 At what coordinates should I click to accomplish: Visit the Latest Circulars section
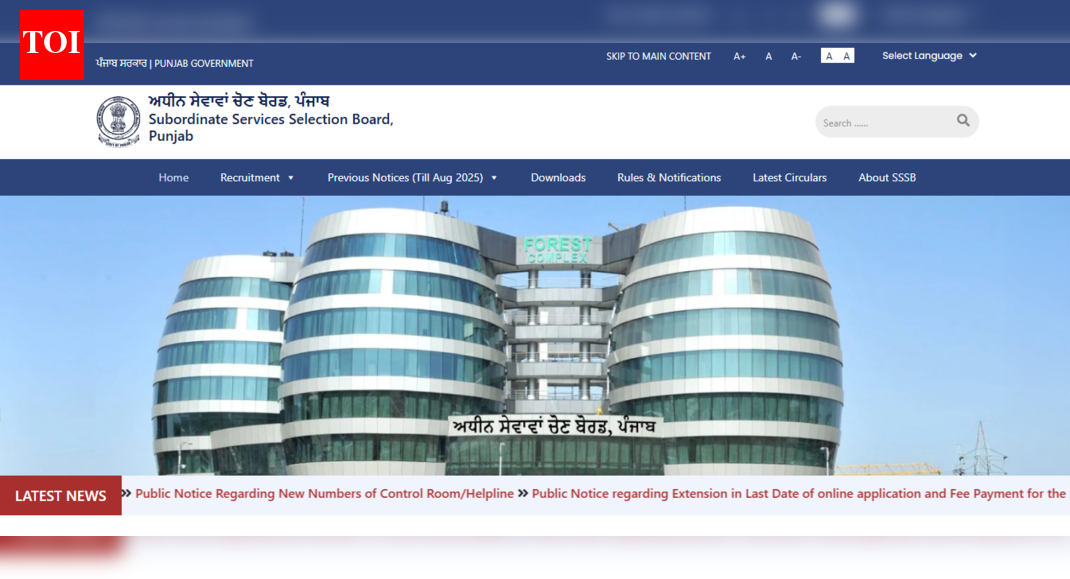pyautogui.click(x=789, y=177)
